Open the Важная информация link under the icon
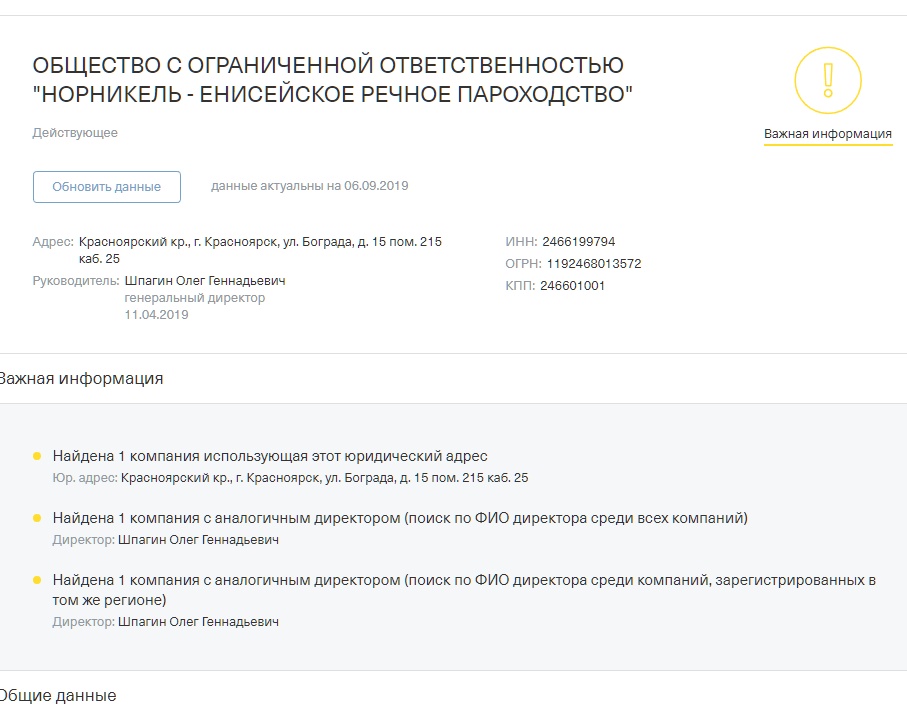Image resolution: width=907 pixels, height=714 pixels. pos(828,134)
